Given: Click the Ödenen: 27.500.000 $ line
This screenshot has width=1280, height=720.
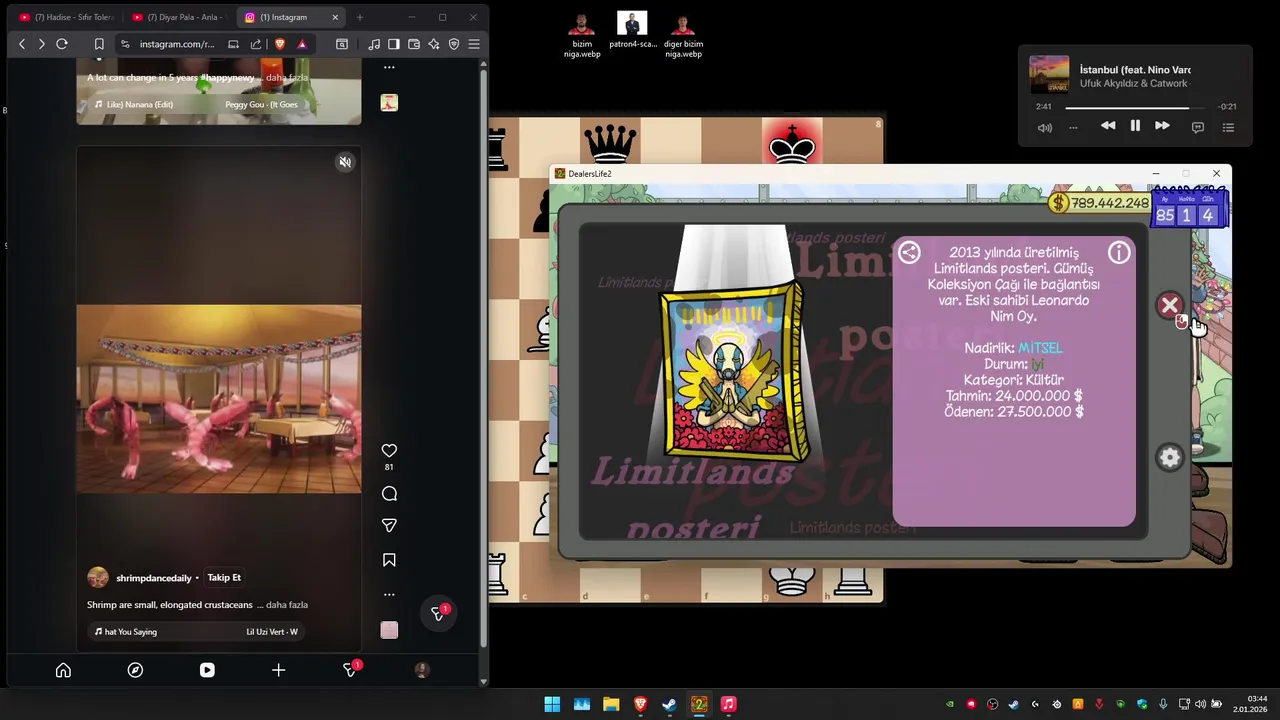Looking at the screenshot, I should coord(1014,412).
